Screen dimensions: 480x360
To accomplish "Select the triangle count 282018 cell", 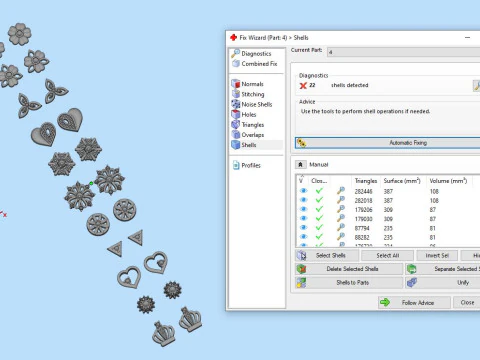I will tap(363, 201).
